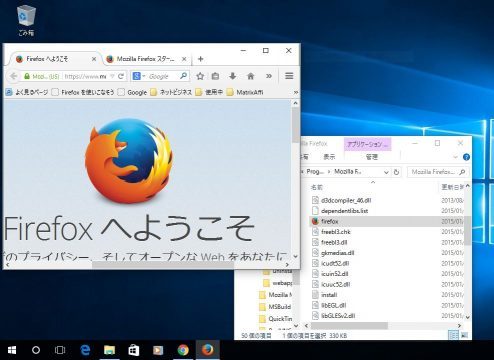Select file 'freebl3.chk'
This screenshot has width=494, height=360.
point(336,232)
